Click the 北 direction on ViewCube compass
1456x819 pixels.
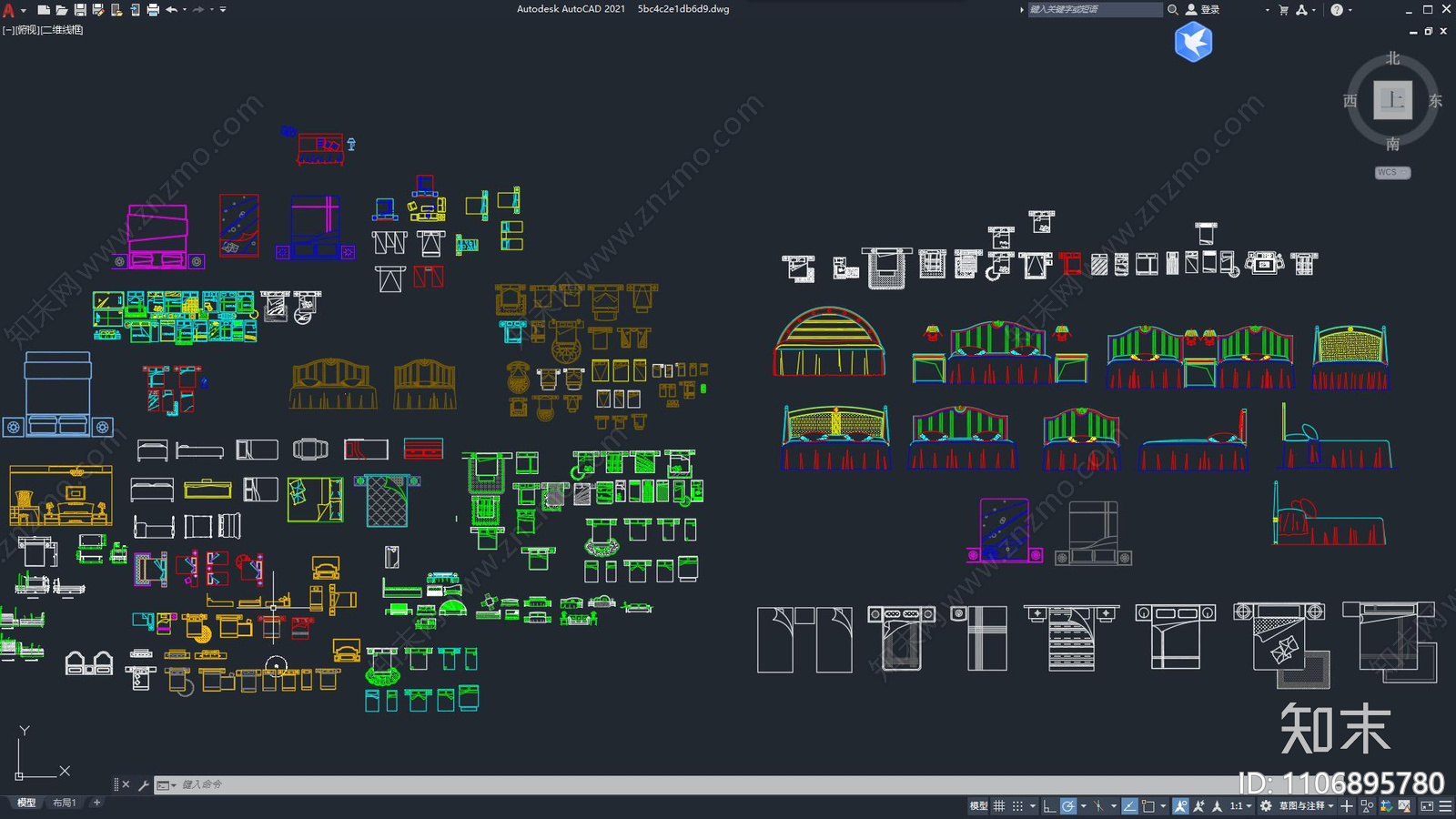click(1392, 58)
